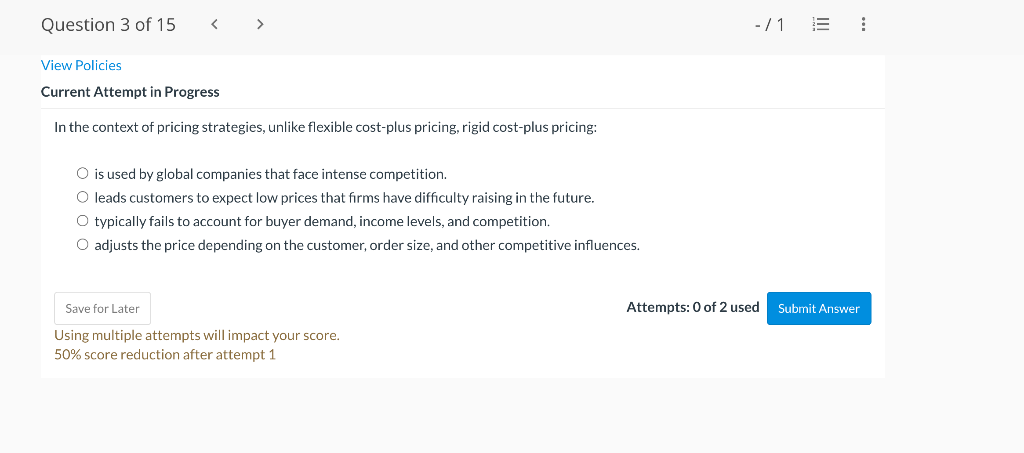
Task: Click the 'Current Attempt in Progress' heading
Action: [130, 92]
